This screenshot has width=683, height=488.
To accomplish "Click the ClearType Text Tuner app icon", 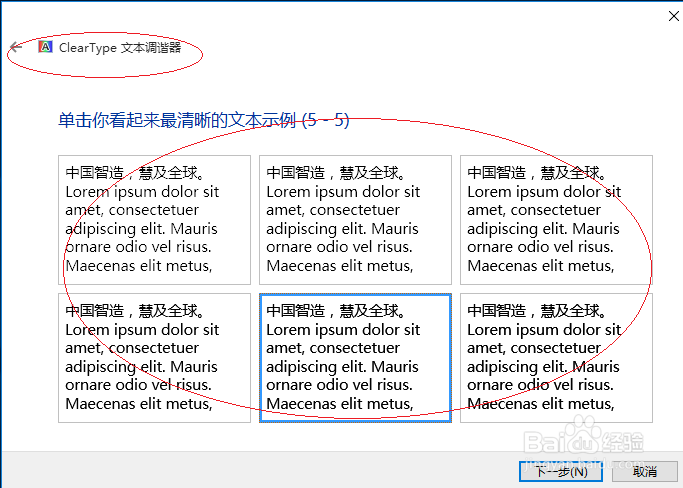I will 45,47.
